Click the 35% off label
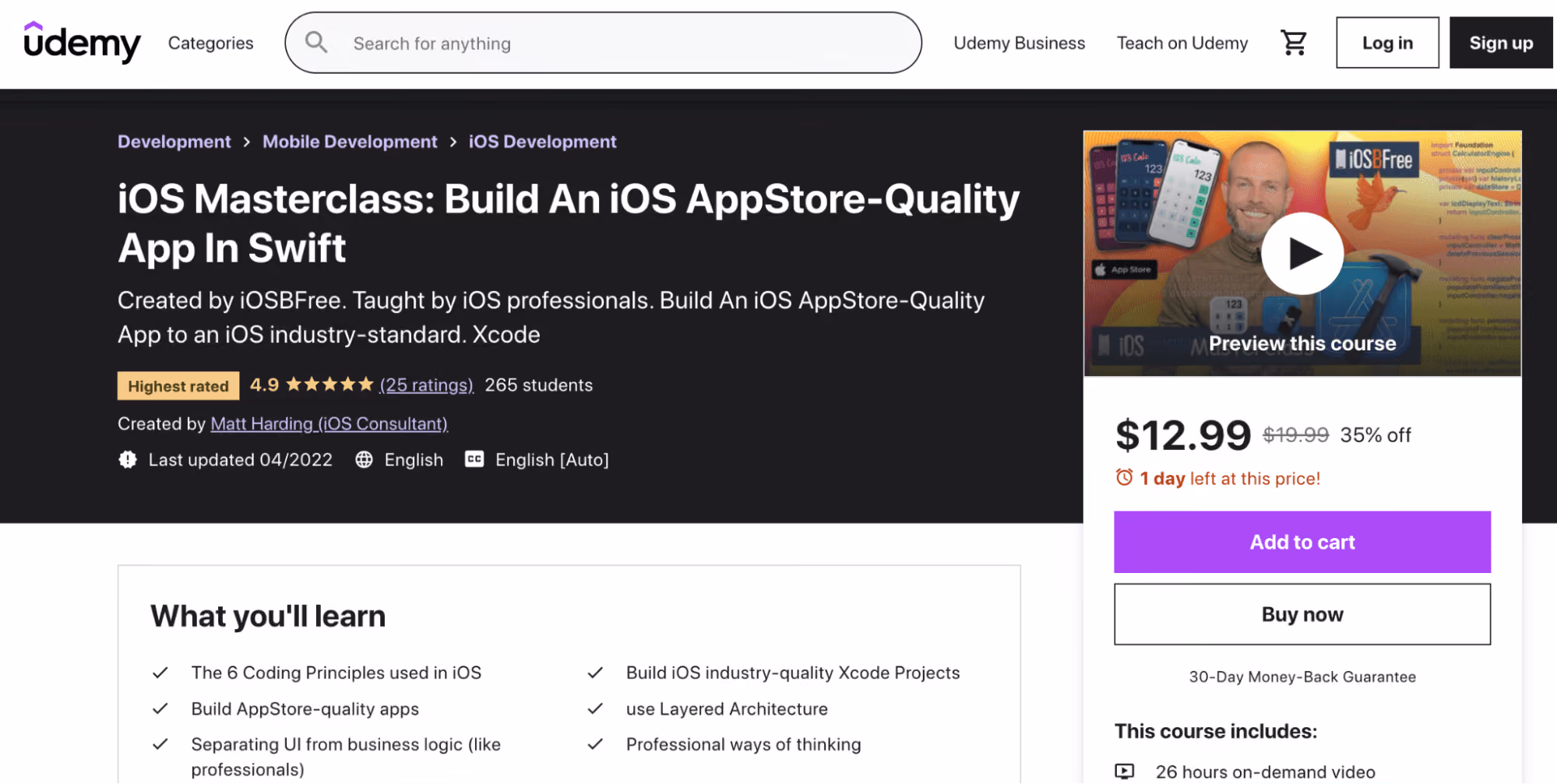Image resolution: width=1557 pixels, height=784 pixels. tap(1376, 434)
